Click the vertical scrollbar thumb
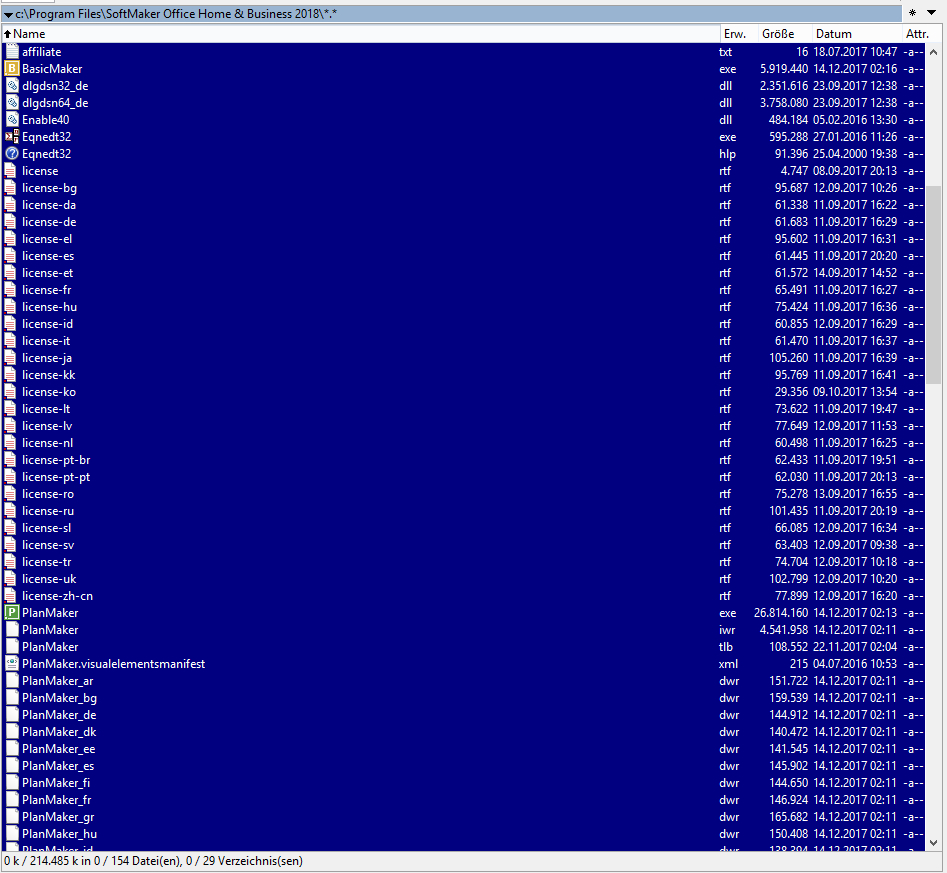The width and height of the screenshot is (947, 873). point(933,285)
